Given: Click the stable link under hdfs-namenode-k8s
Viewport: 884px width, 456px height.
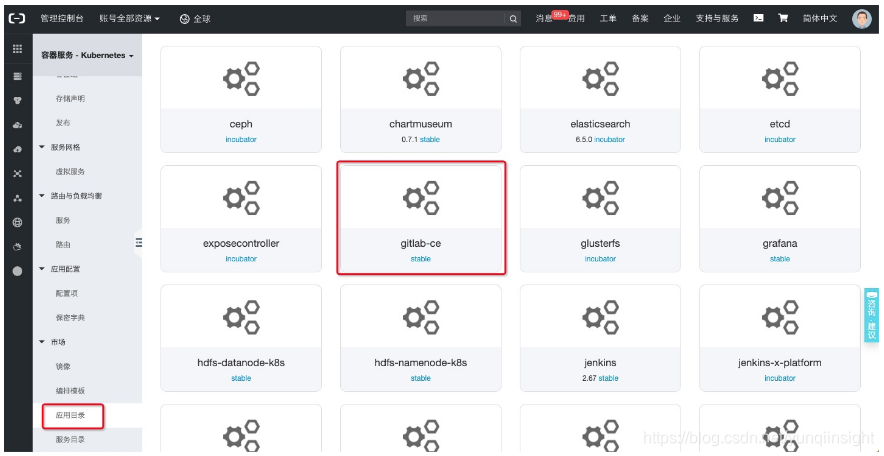Looking at the screenshot, I should pos(421,378).
